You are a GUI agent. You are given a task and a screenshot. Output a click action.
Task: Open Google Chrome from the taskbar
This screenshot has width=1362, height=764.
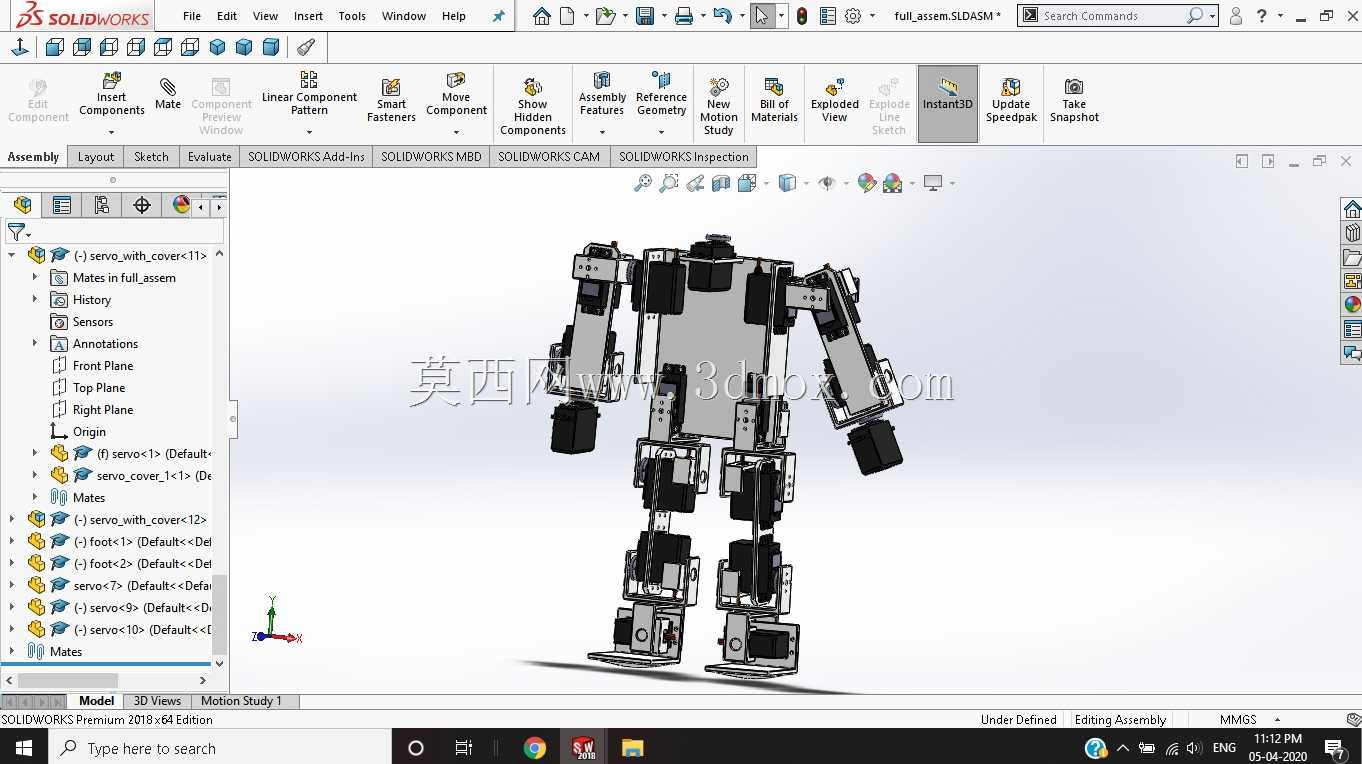(x=535, y=748)
